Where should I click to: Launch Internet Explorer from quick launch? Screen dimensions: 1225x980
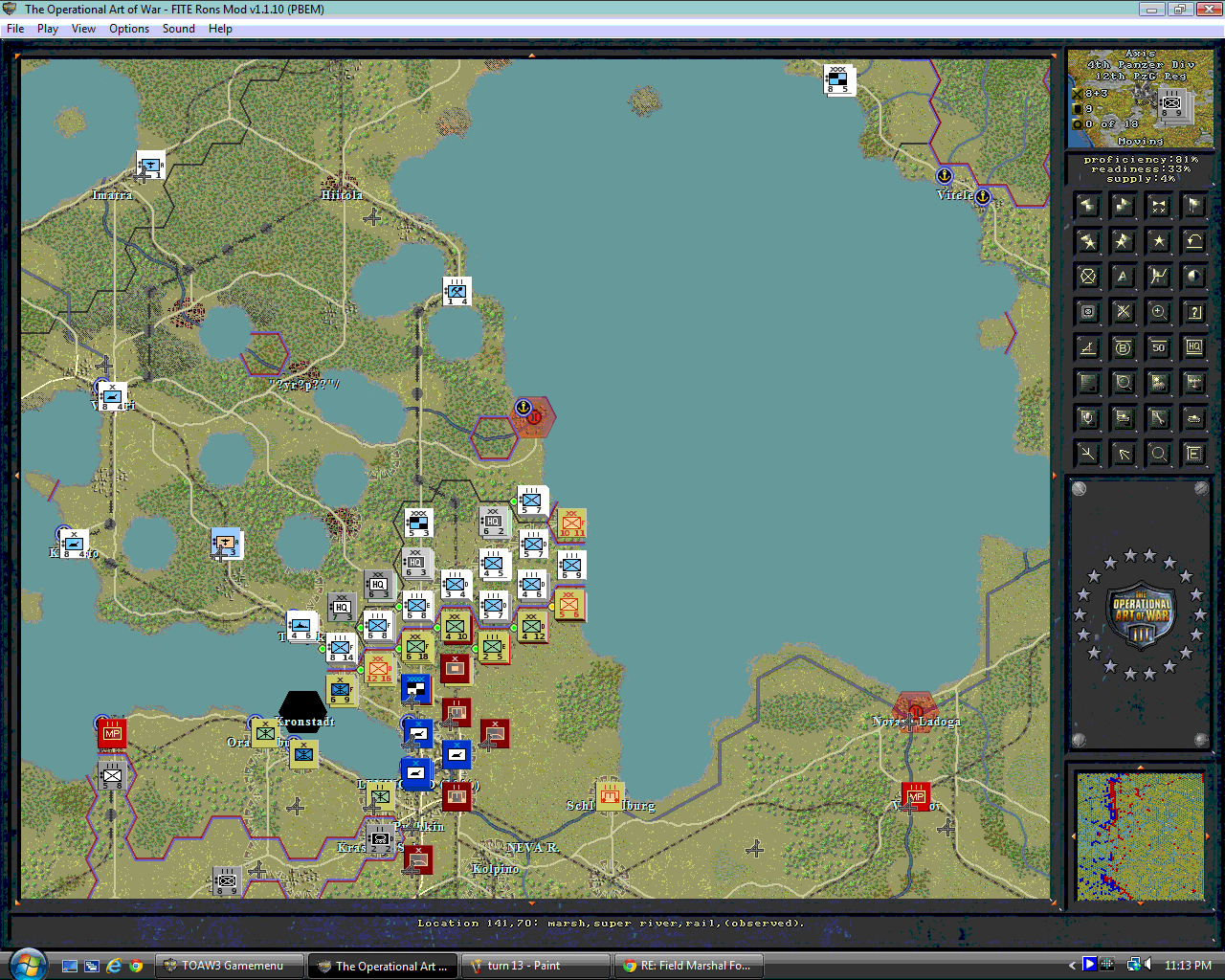tap(114, 966)
